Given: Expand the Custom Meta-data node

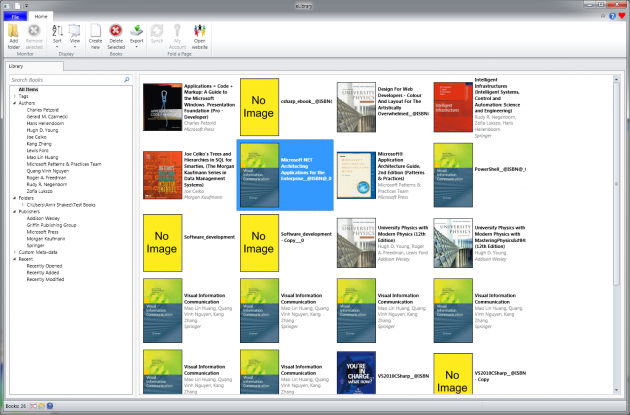Looking at the screenshot, I should coord(14,252).
